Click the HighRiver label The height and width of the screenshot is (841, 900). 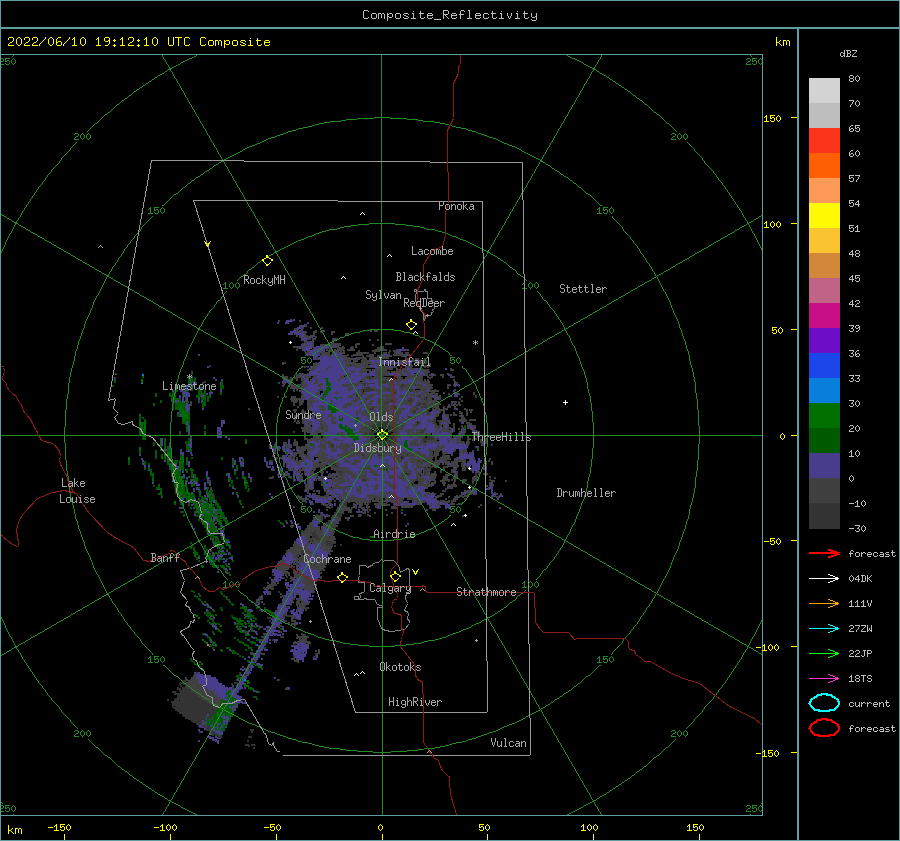click(x=415, y=702)
